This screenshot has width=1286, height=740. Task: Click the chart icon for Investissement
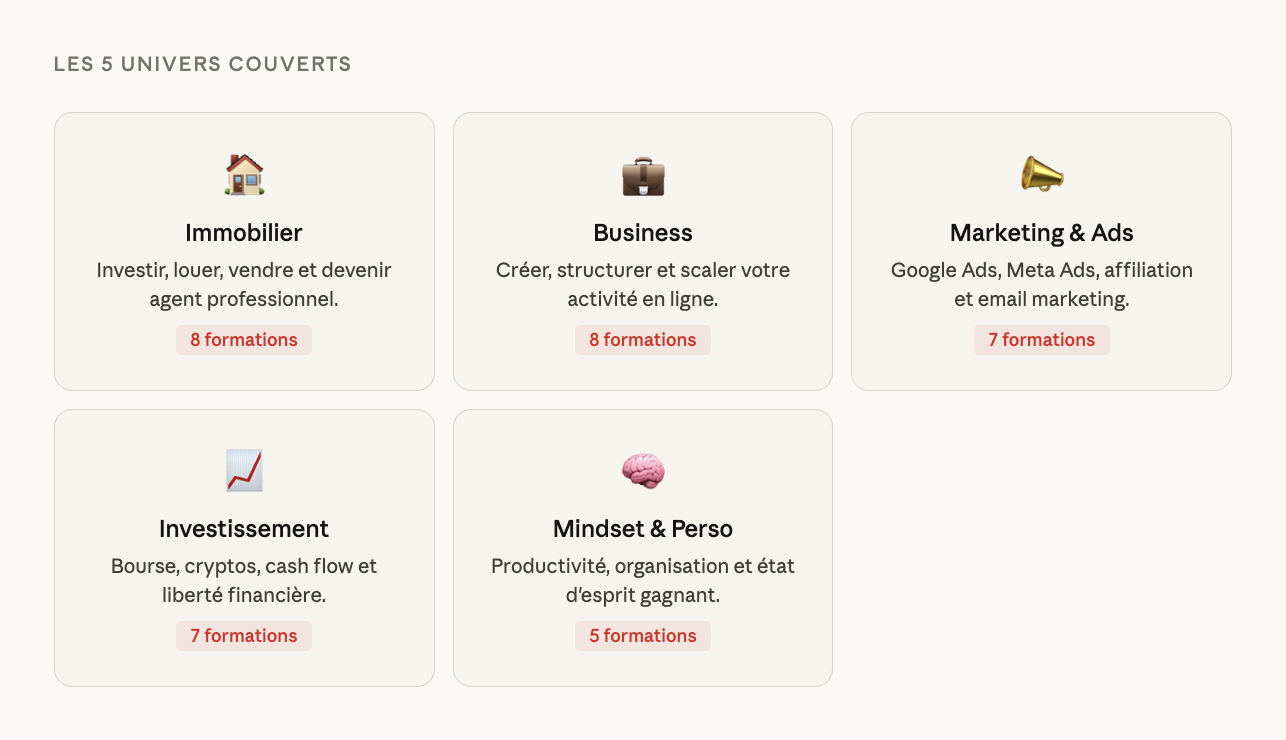click(244, 471)
